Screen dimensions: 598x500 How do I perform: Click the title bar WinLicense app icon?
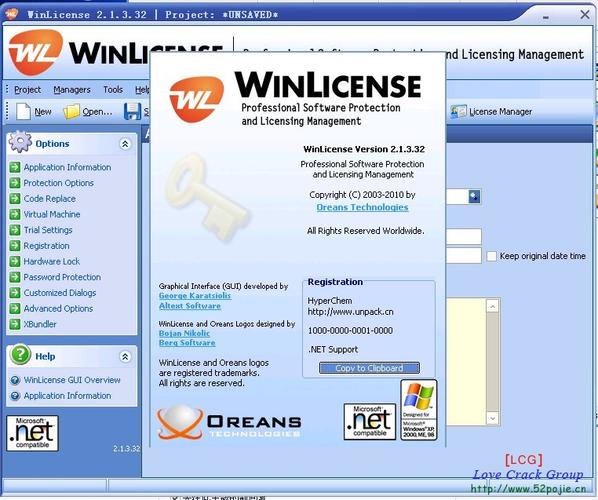tap(12, 14)
